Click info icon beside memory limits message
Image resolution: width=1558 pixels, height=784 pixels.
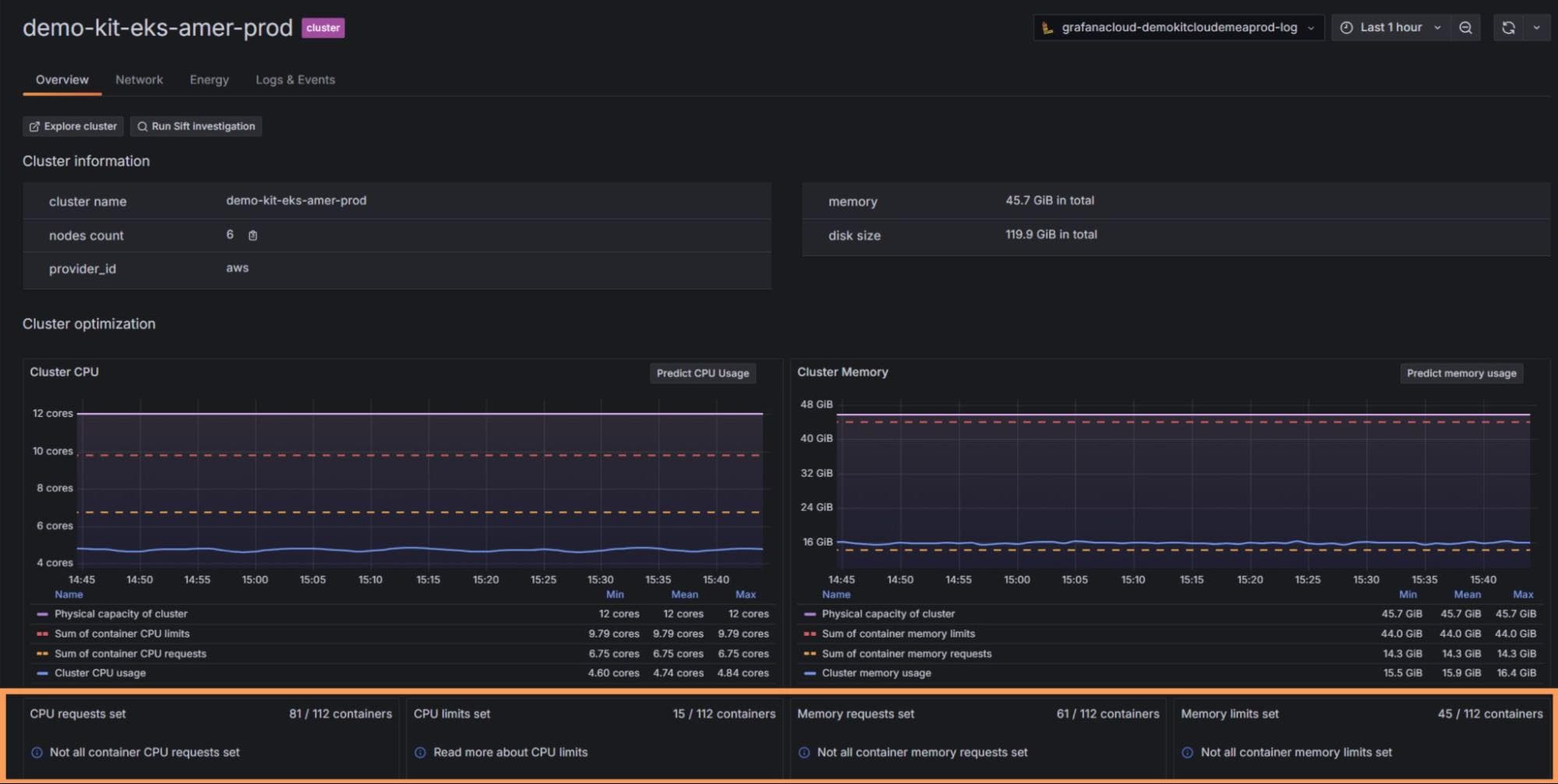click(x=1187, y=752)
